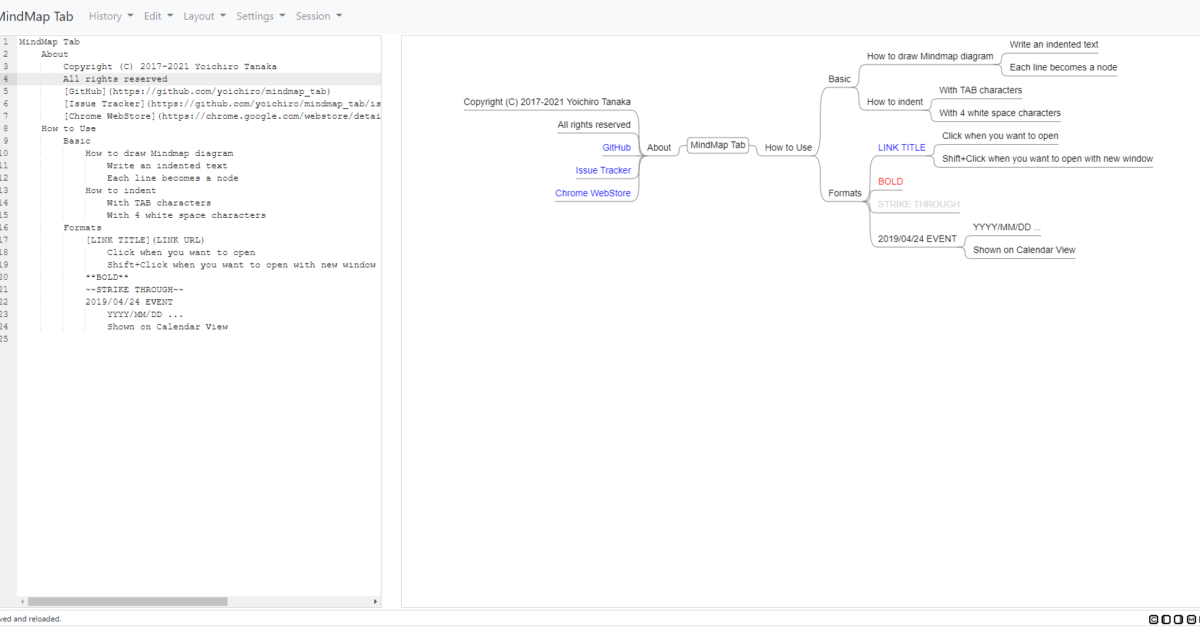Click editor scrollbar left arrow
The image size is (1200, 628).
tap(22, 602)
